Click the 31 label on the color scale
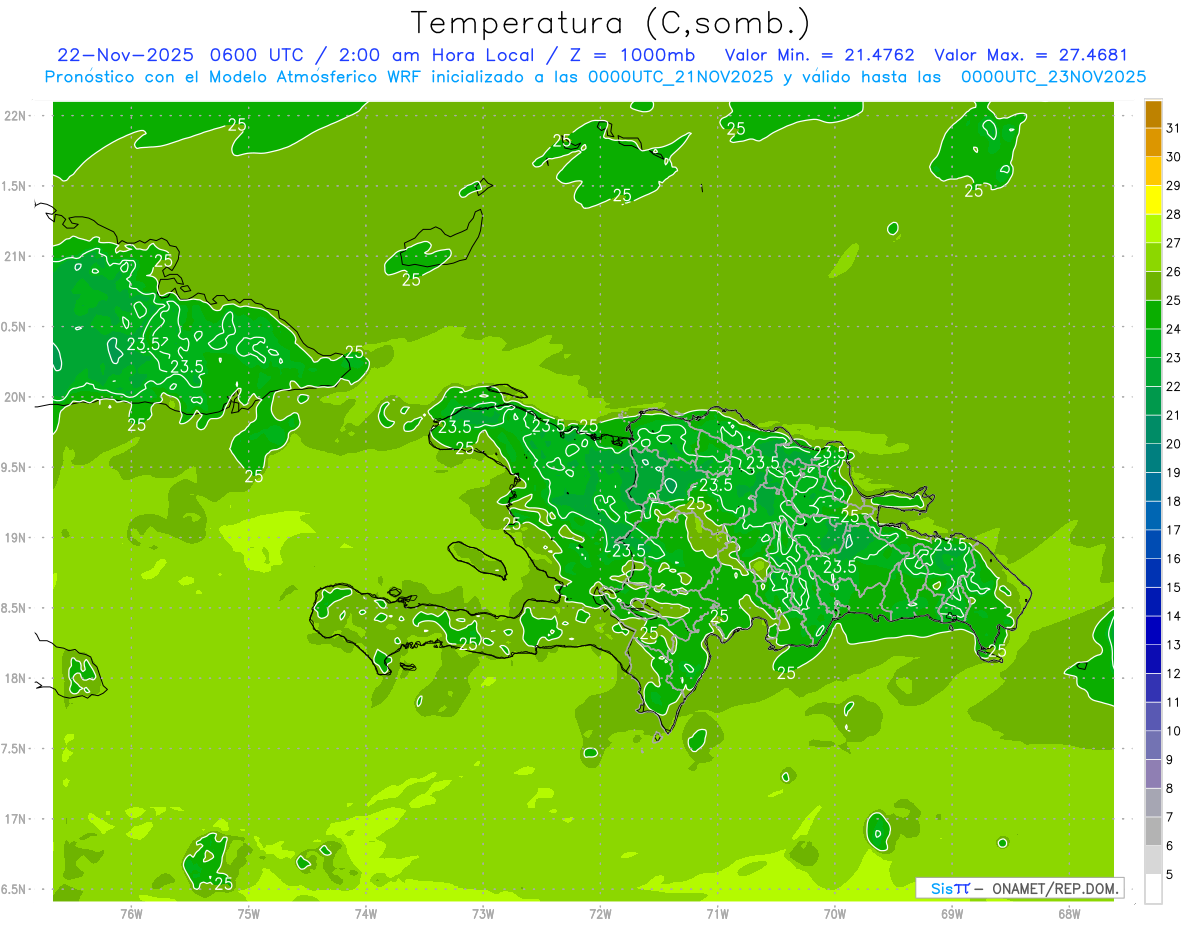The height and width of the screenshot is (927, 1200). 1173,128
